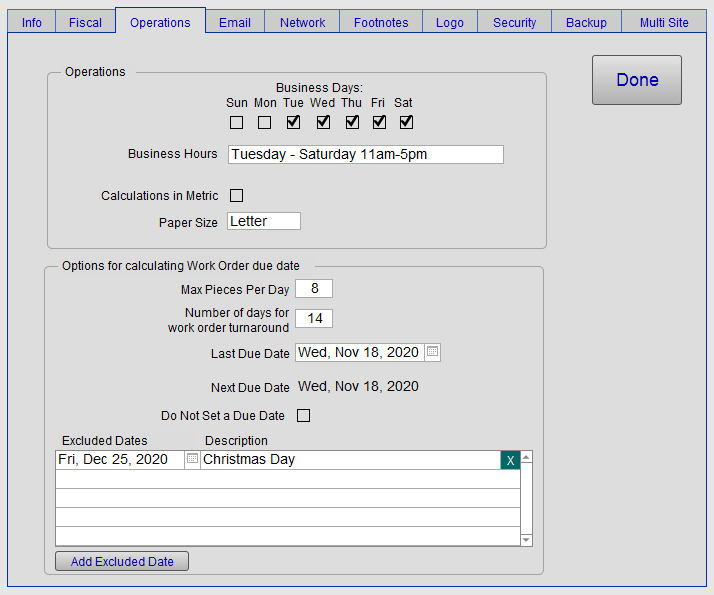Disable Saturday as a business day
Screen dimensions: 714x595
click(x=406, y=123)
